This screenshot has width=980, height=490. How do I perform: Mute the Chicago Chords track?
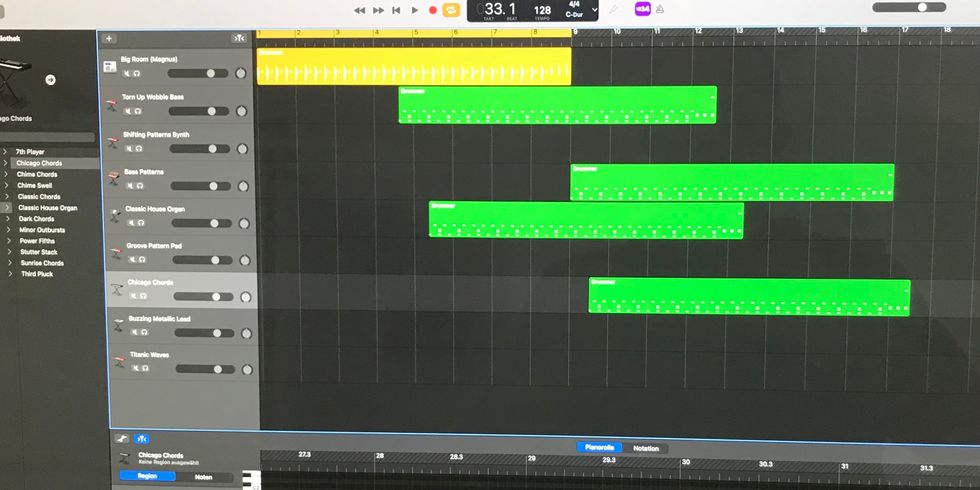[134, 296]
